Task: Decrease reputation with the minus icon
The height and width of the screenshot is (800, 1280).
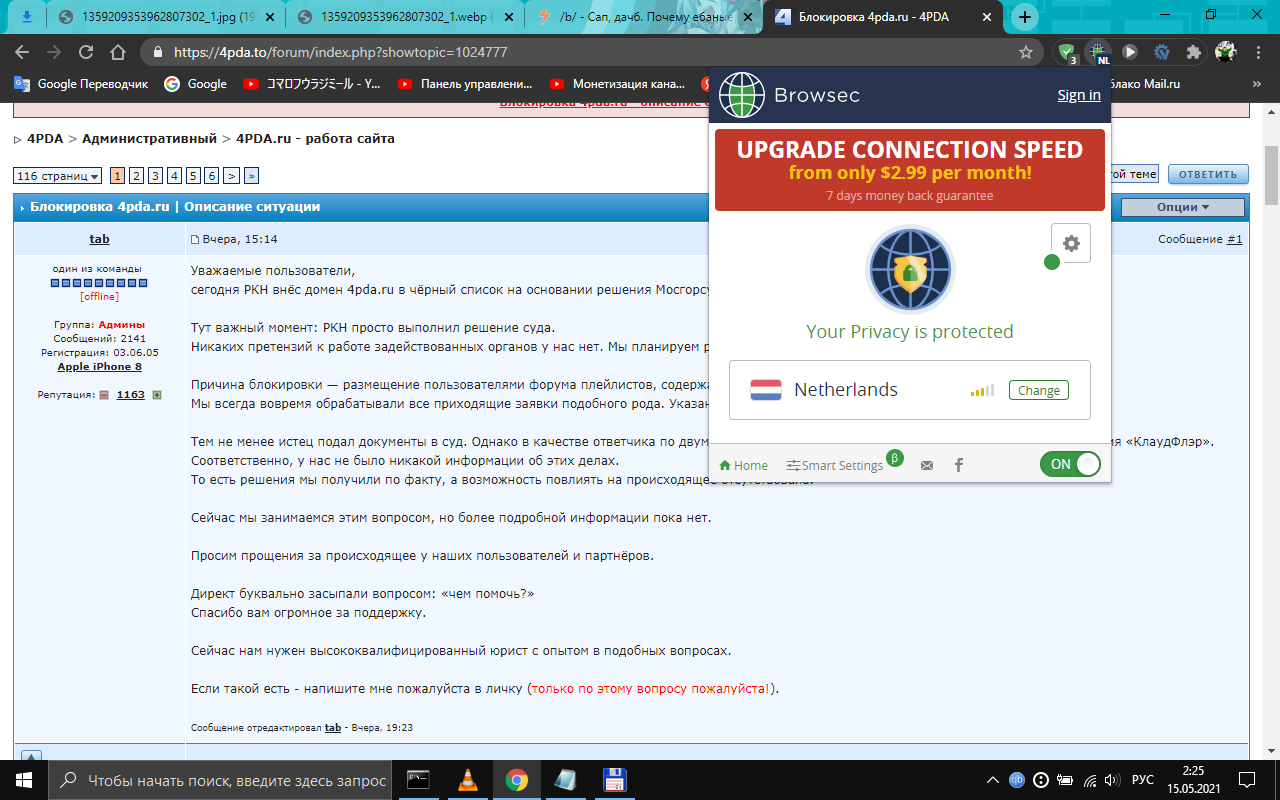Action: (x=104, y=395)
